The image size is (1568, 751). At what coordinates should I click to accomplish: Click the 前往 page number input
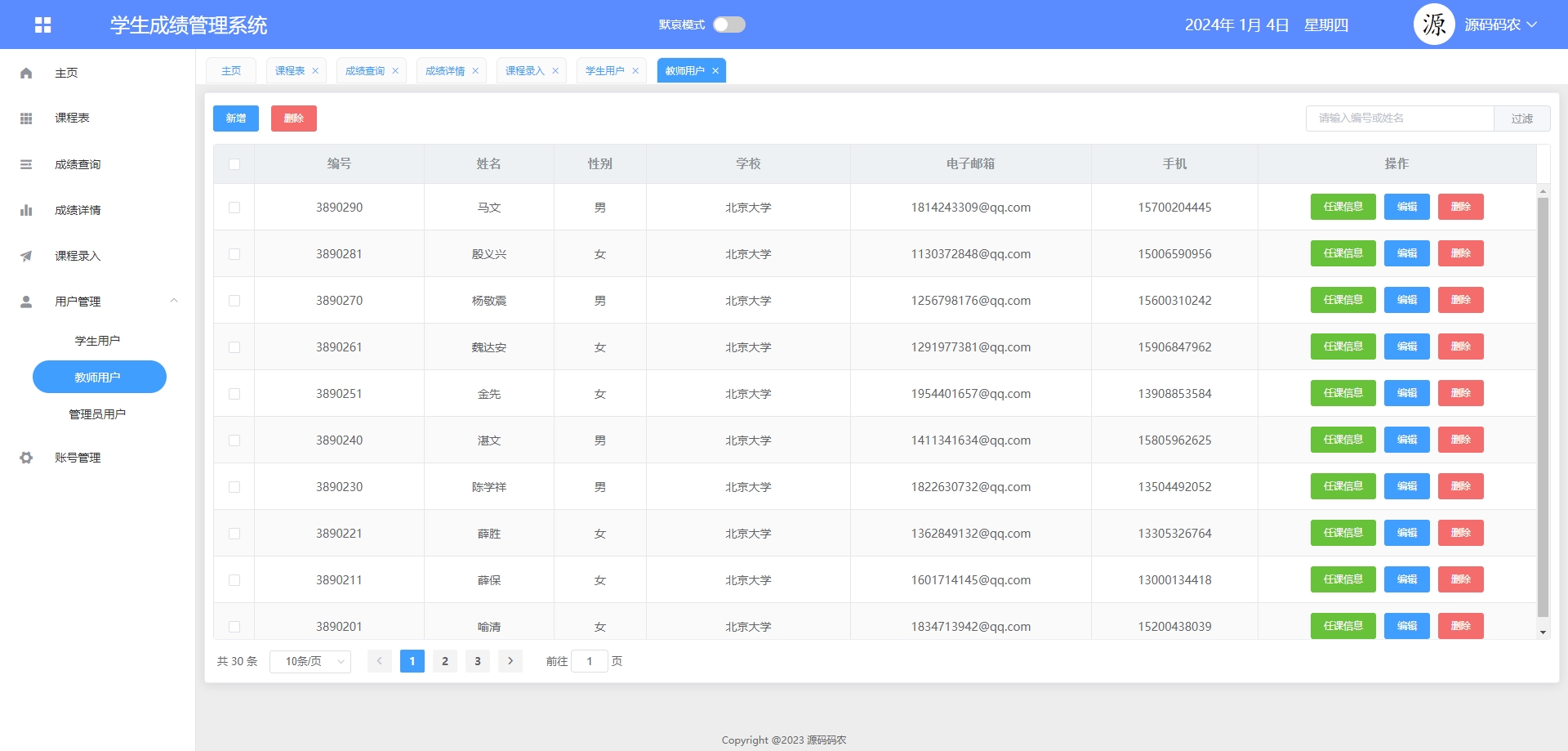pyautogui.click(x=590, y=661)
